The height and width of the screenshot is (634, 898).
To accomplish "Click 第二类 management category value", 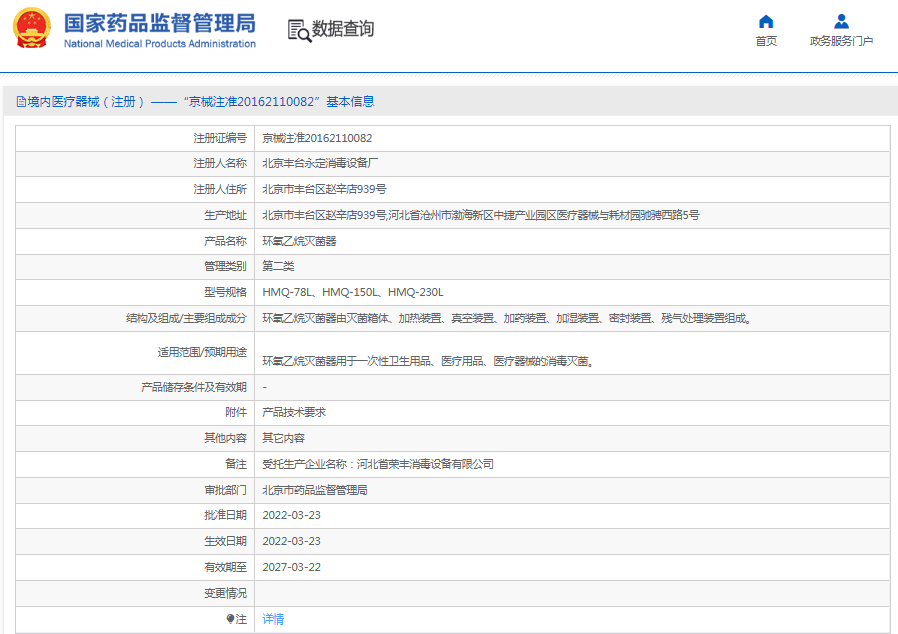I will coord(278,266).
